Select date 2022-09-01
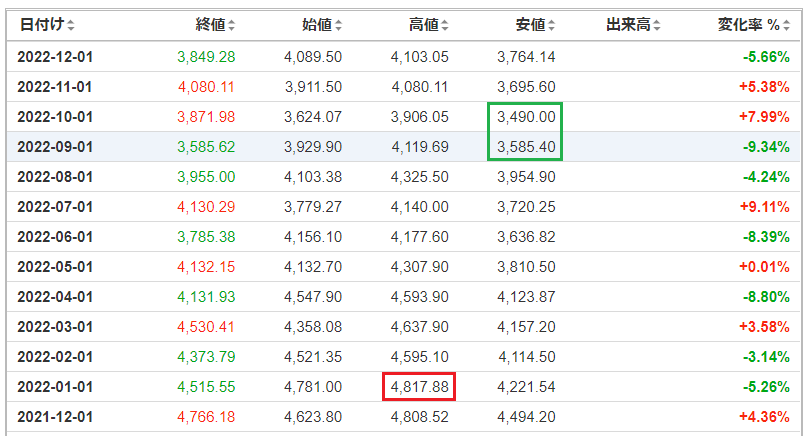The height and width of the screenshot is (436, 807). (55, 147)
